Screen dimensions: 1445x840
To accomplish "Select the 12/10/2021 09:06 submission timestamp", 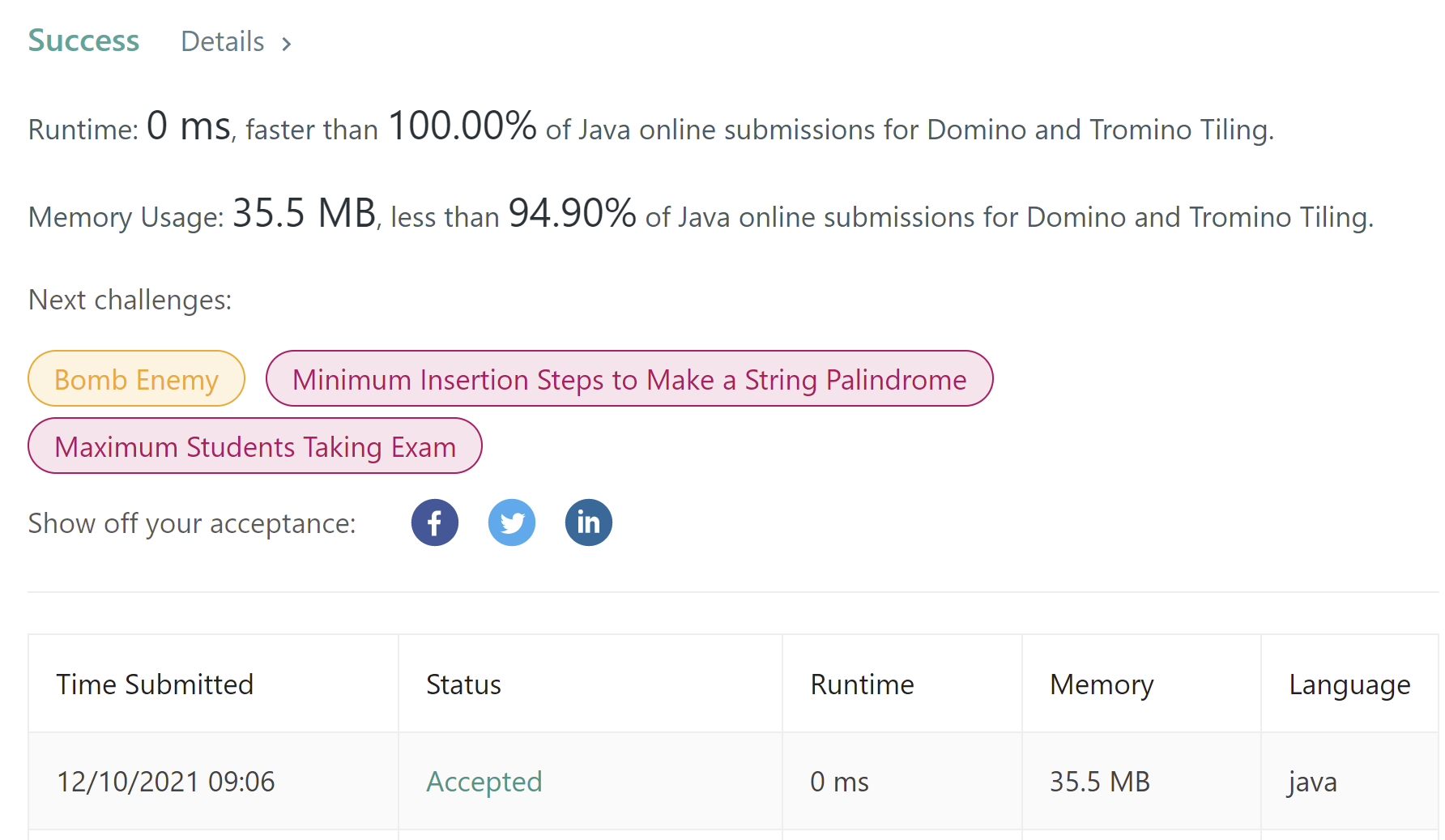I will [165, 782].
